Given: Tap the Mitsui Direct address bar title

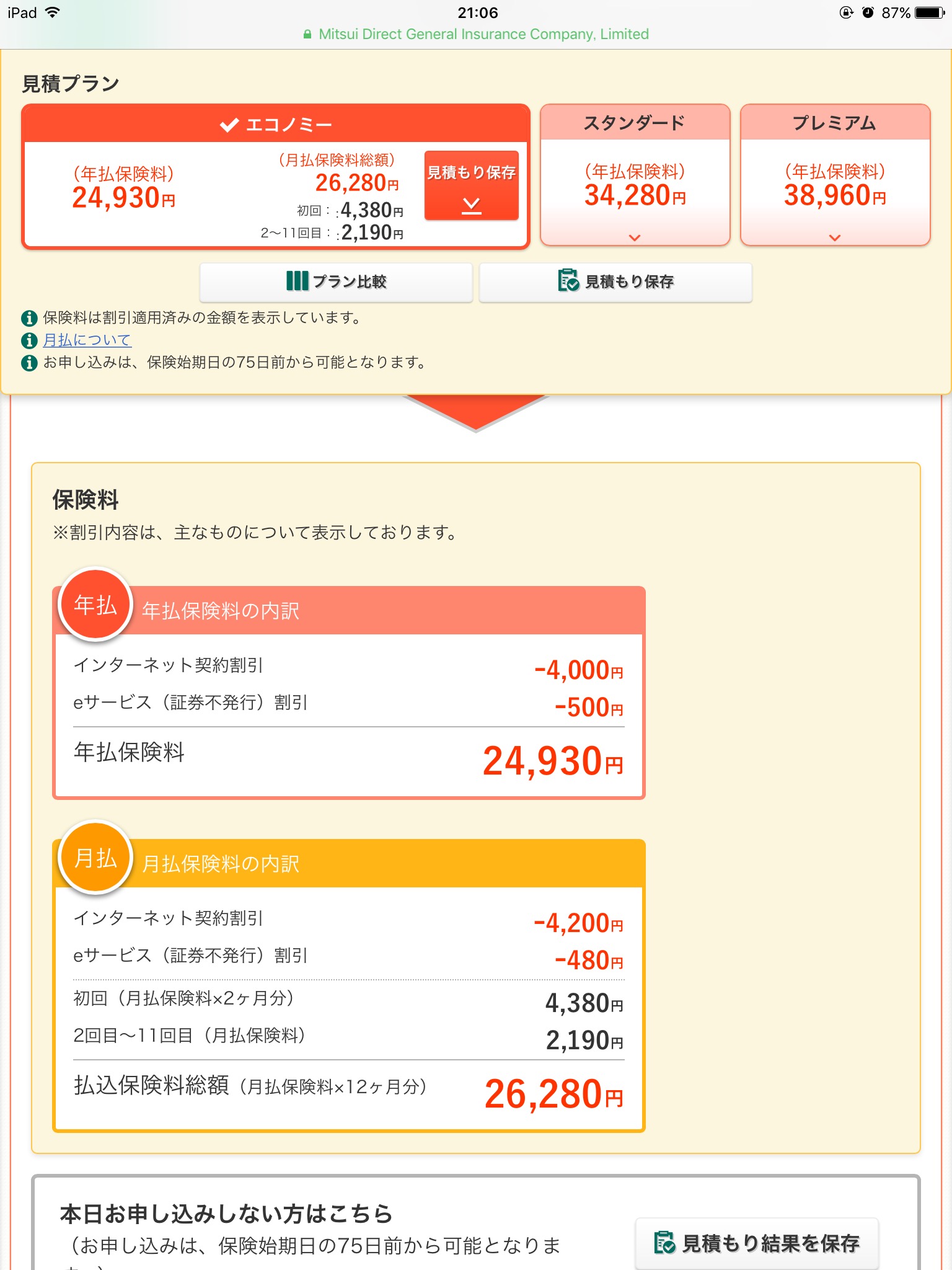Looking at the screenshot, I should point(483,35).
